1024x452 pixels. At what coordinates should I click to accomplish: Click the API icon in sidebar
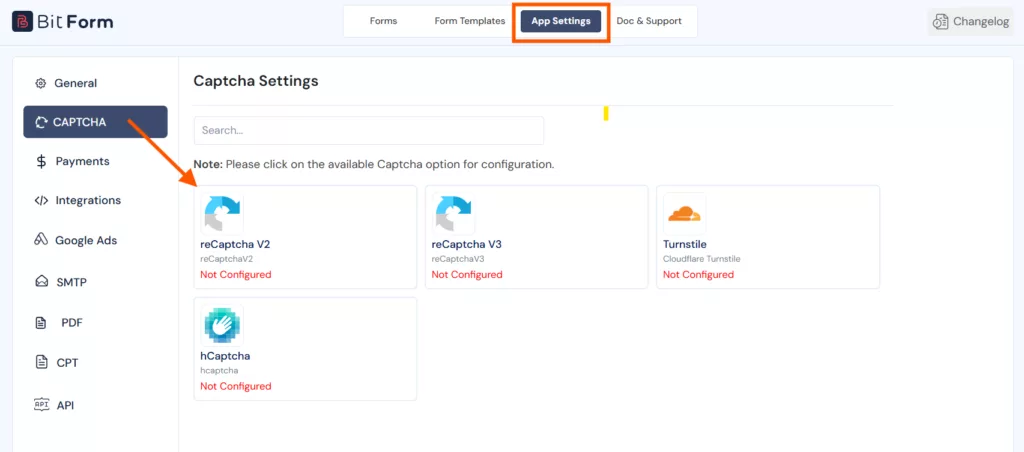point(41,405)
